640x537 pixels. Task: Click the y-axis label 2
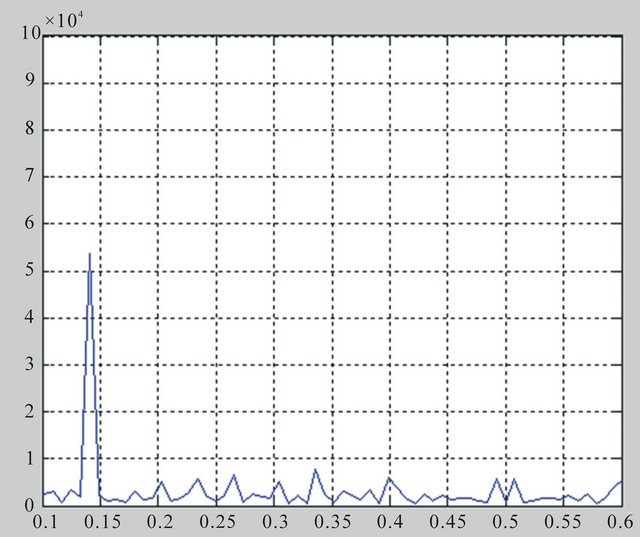tap(29, 411)
